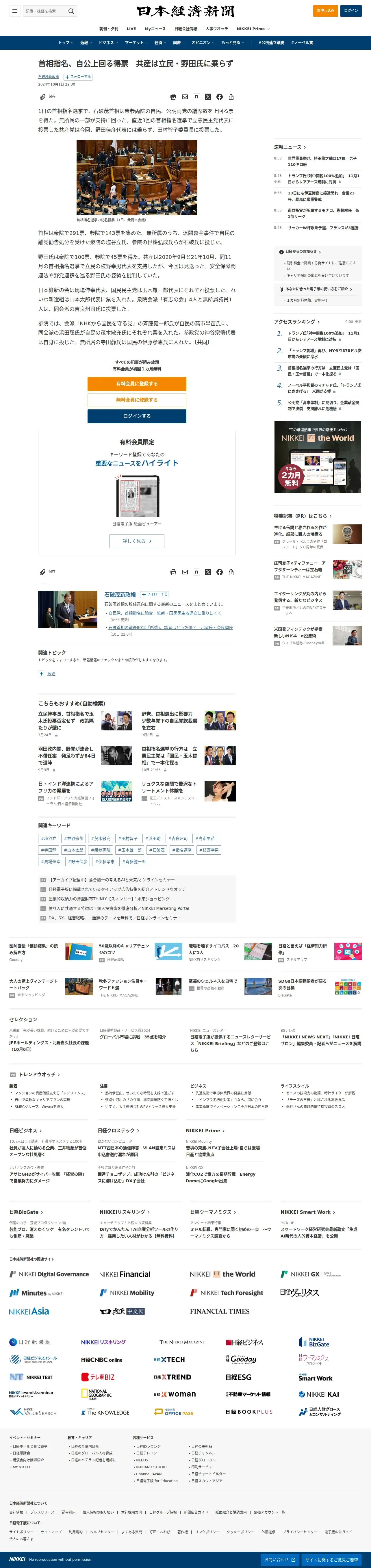The height and width of the screenshot is (1568, 371).
Task: Open 日経ヴェリタス logo link
Action: pos(300,1293)
